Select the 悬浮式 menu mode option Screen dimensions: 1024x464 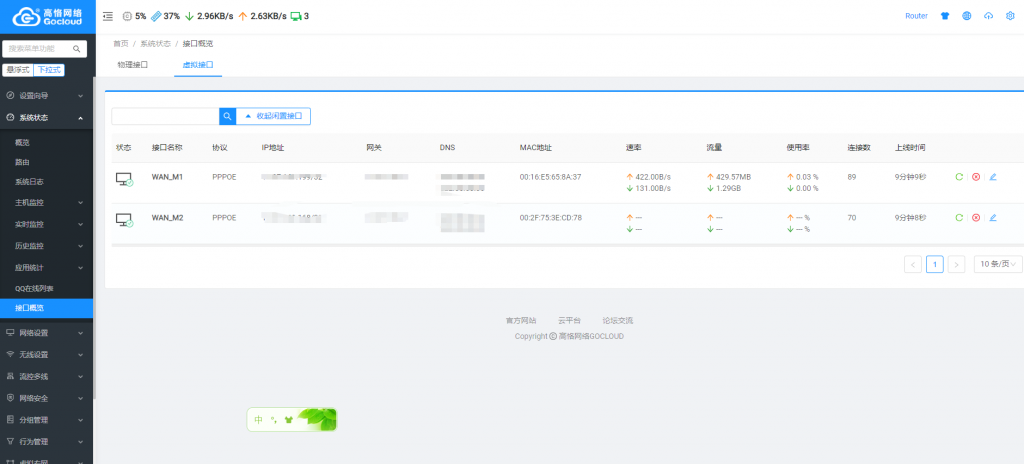tap(18, 70)
